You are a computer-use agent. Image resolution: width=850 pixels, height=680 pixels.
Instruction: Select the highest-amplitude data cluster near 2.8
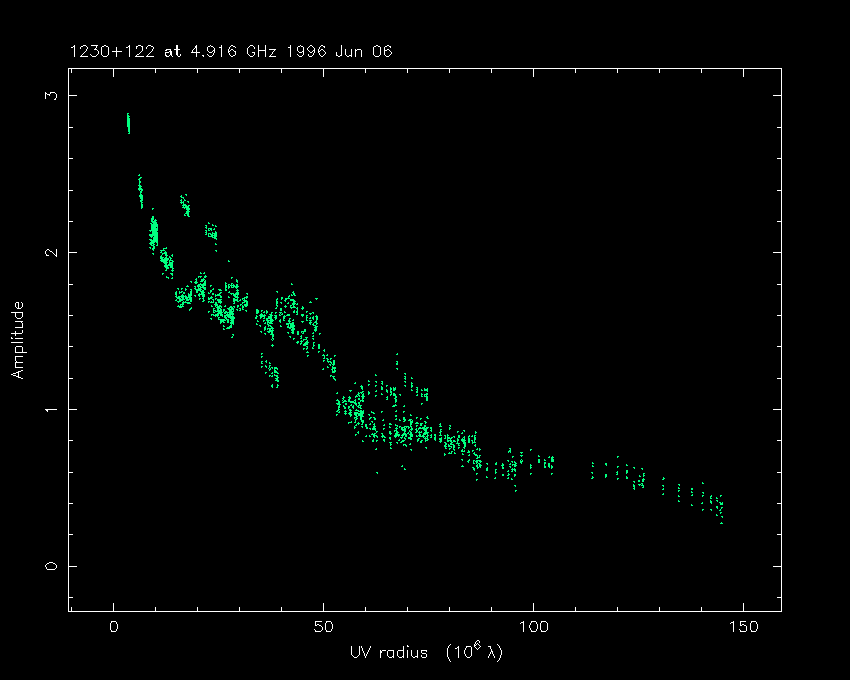[x=128, y=123]
